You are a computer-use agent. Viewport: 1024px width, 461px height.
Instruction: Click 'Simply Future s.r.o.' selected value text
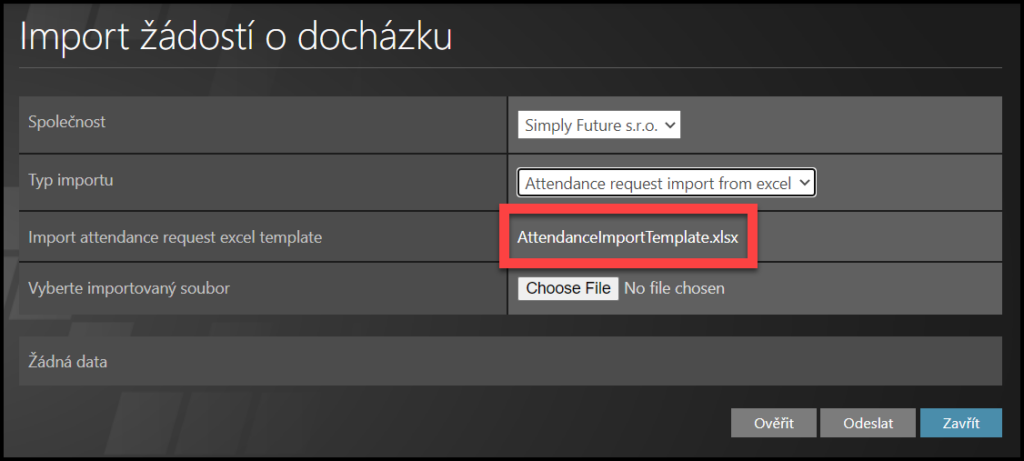(590, 125)
